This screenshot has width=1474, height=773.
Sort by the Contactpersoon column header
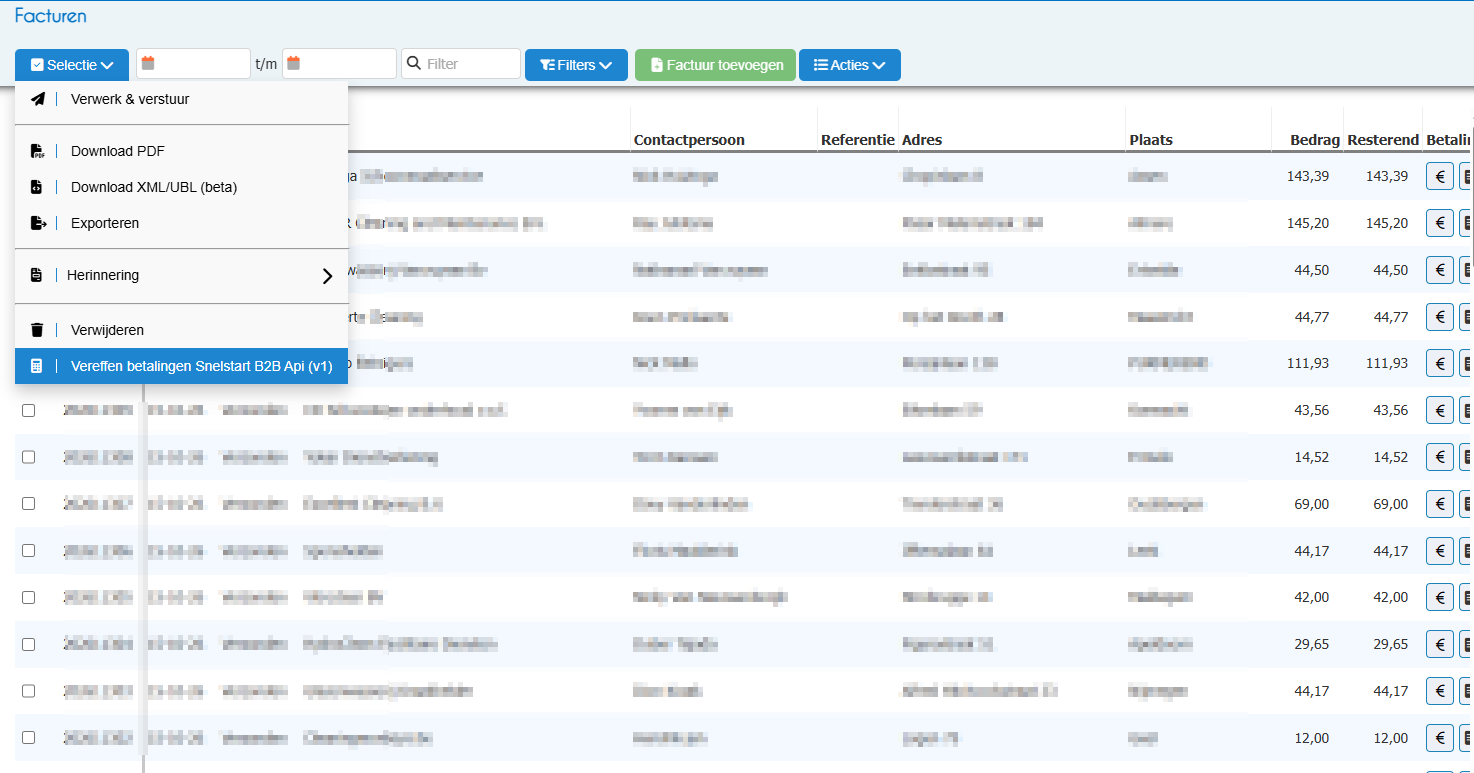(689, 140)
